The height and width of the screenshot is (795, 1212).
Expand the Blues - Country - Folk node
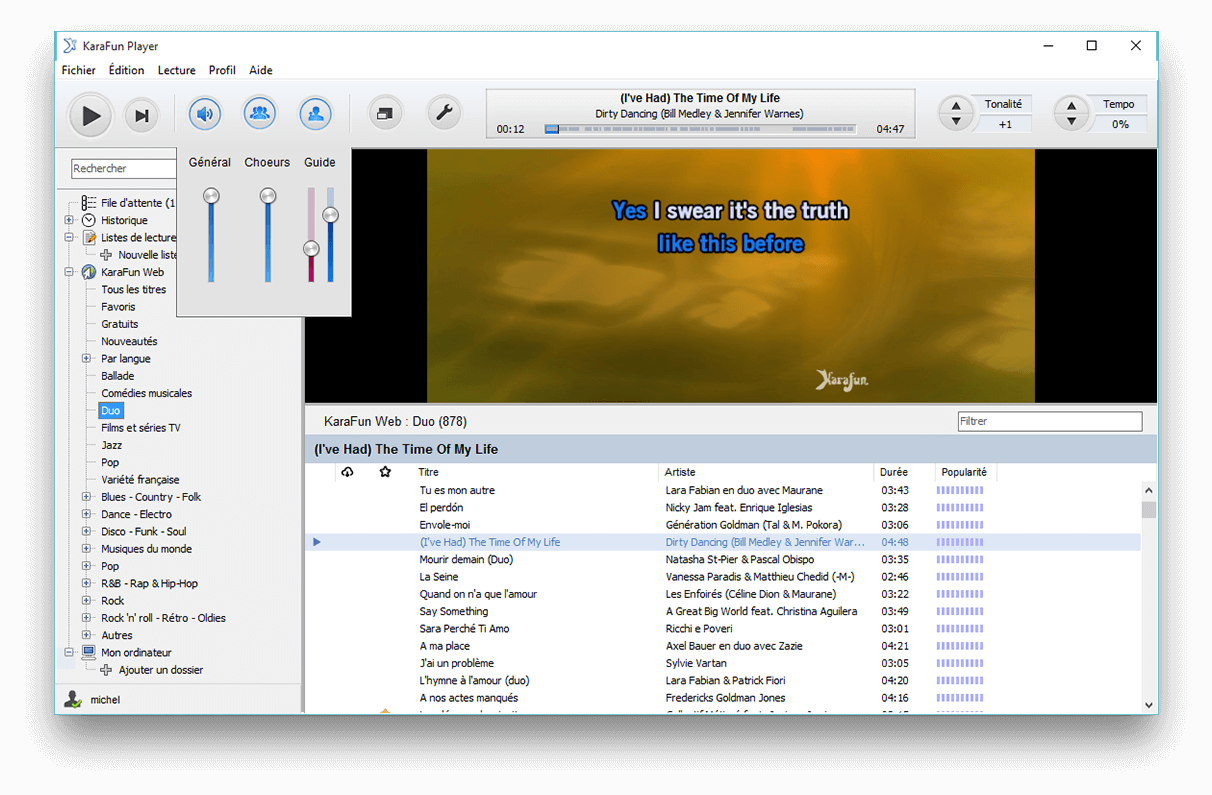(87, 497)
